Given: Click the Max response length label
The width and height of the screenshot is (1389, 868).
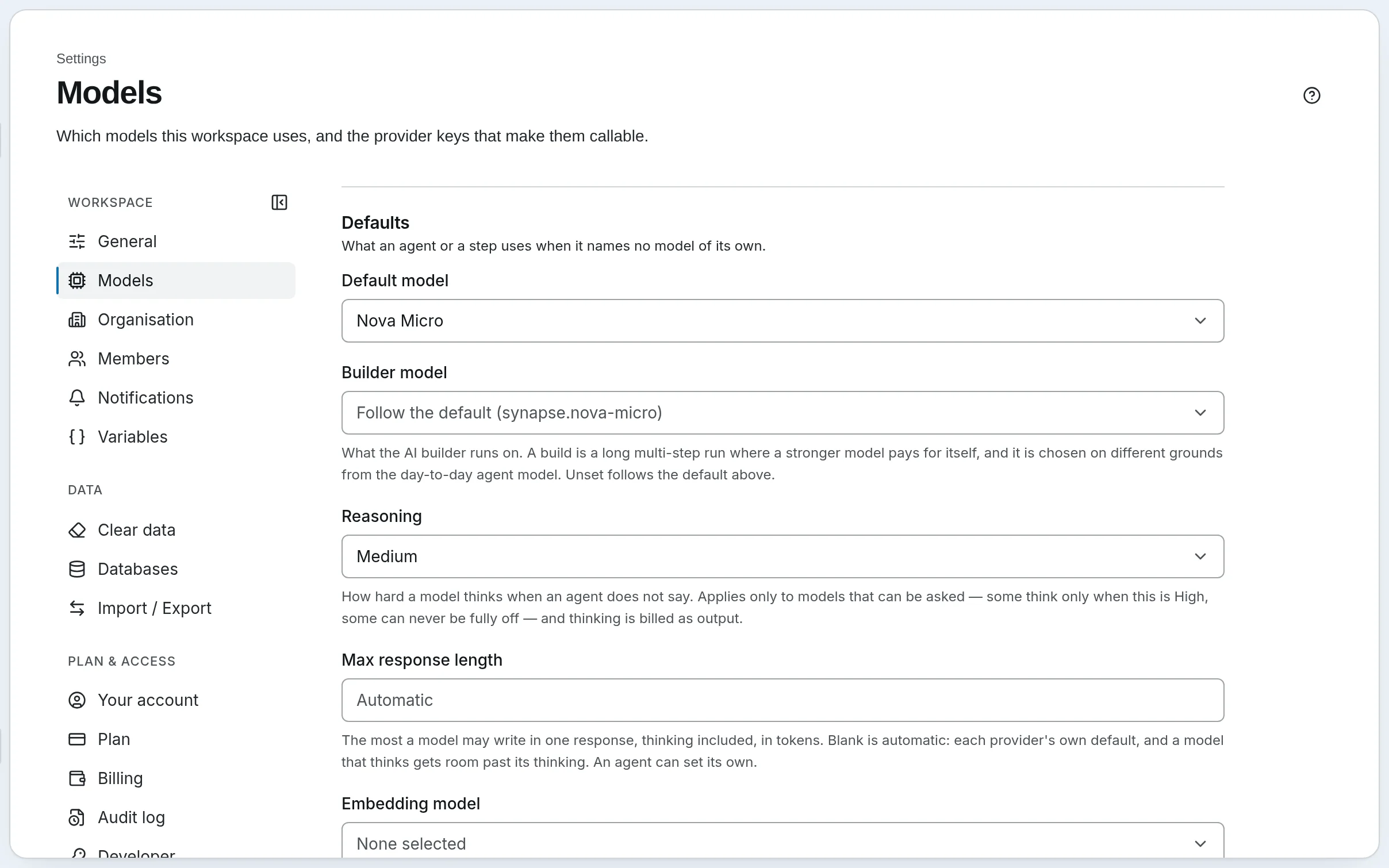Looking at the screenshot, I should [x=422, y=660].
